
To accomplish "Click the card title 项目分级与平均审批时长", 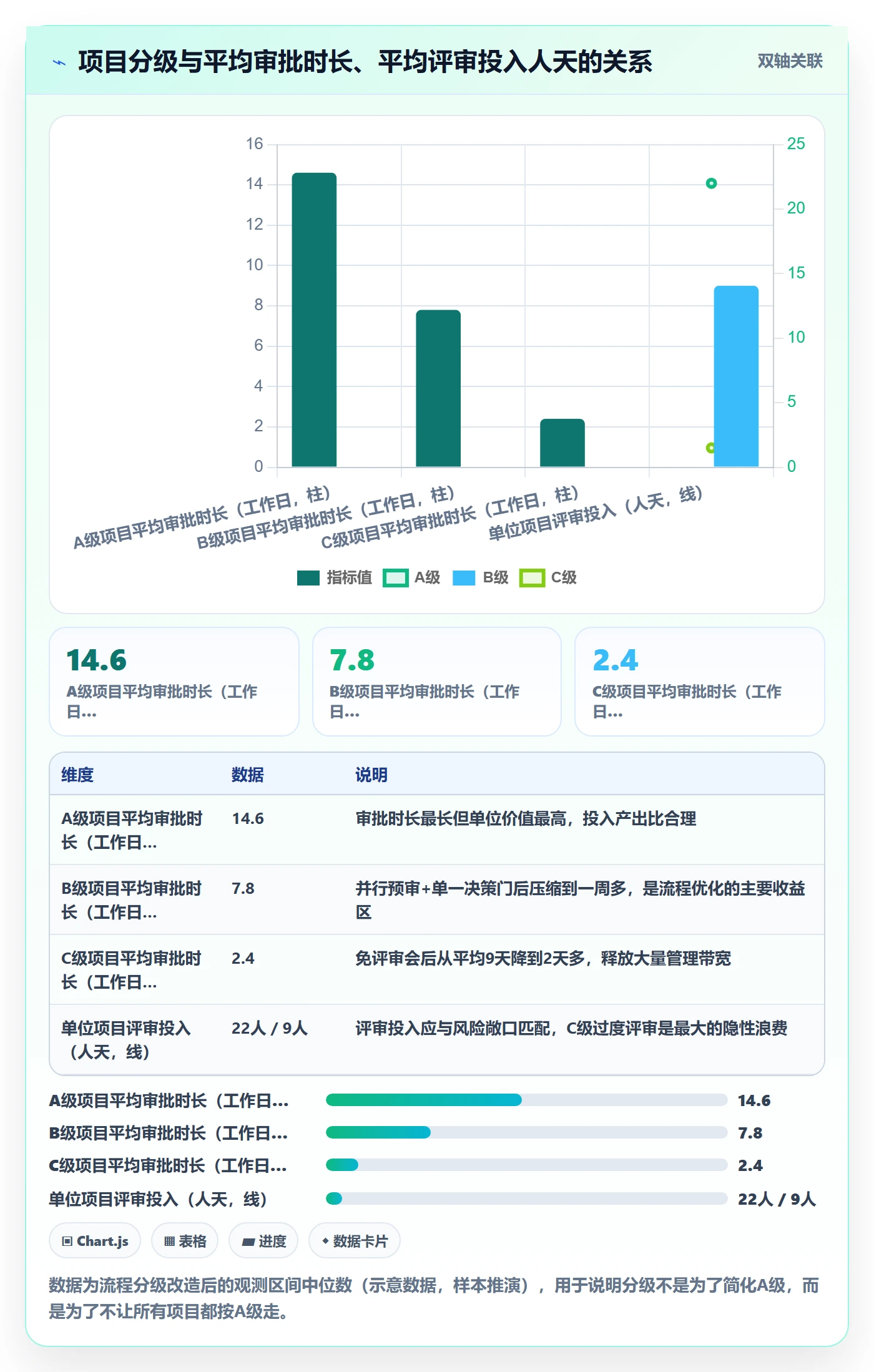I will (x=365, y=62).
